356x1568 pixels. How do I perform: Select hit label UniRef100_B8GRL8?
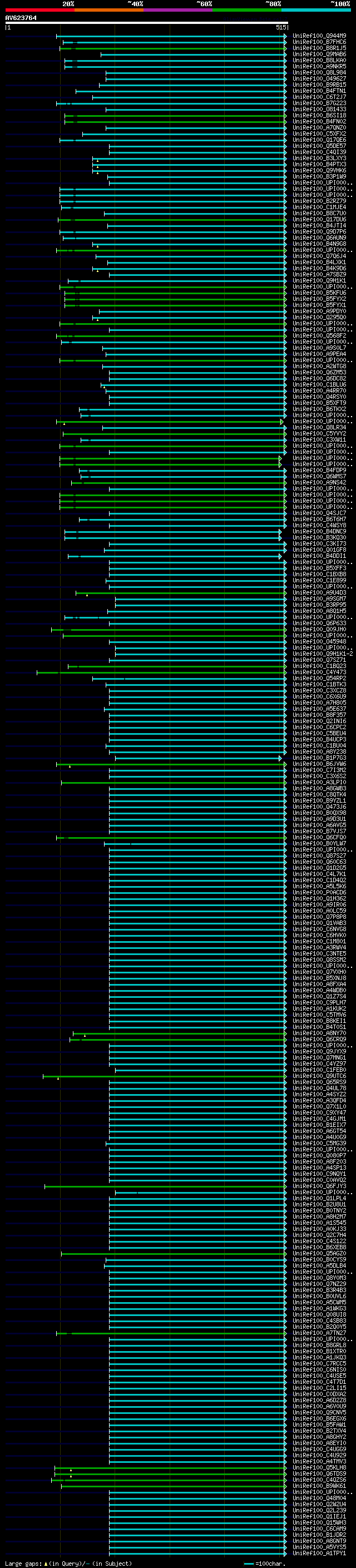(319, 1345)
